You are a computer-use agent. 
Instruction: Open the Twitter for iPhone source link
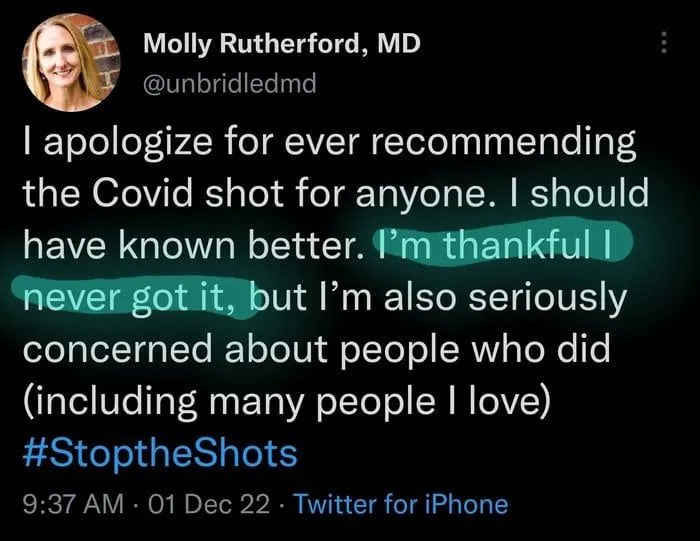[399, 504]
